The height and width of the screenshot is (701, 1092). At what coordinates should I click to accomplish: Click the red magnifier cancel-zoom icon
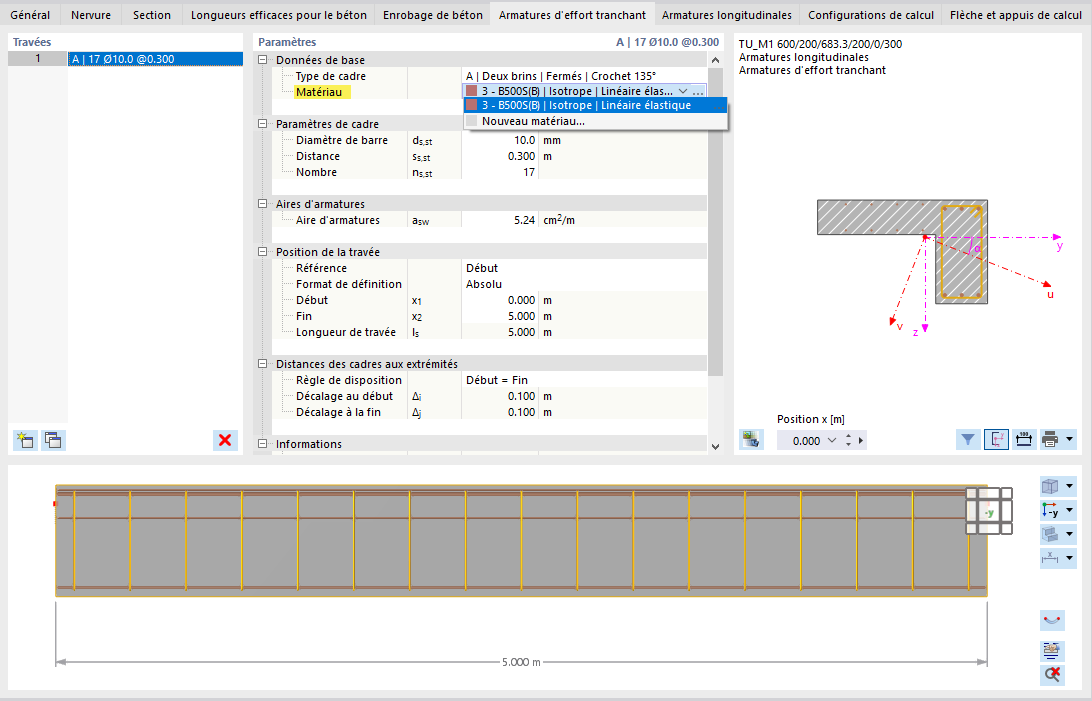(x=1052, y=674)
